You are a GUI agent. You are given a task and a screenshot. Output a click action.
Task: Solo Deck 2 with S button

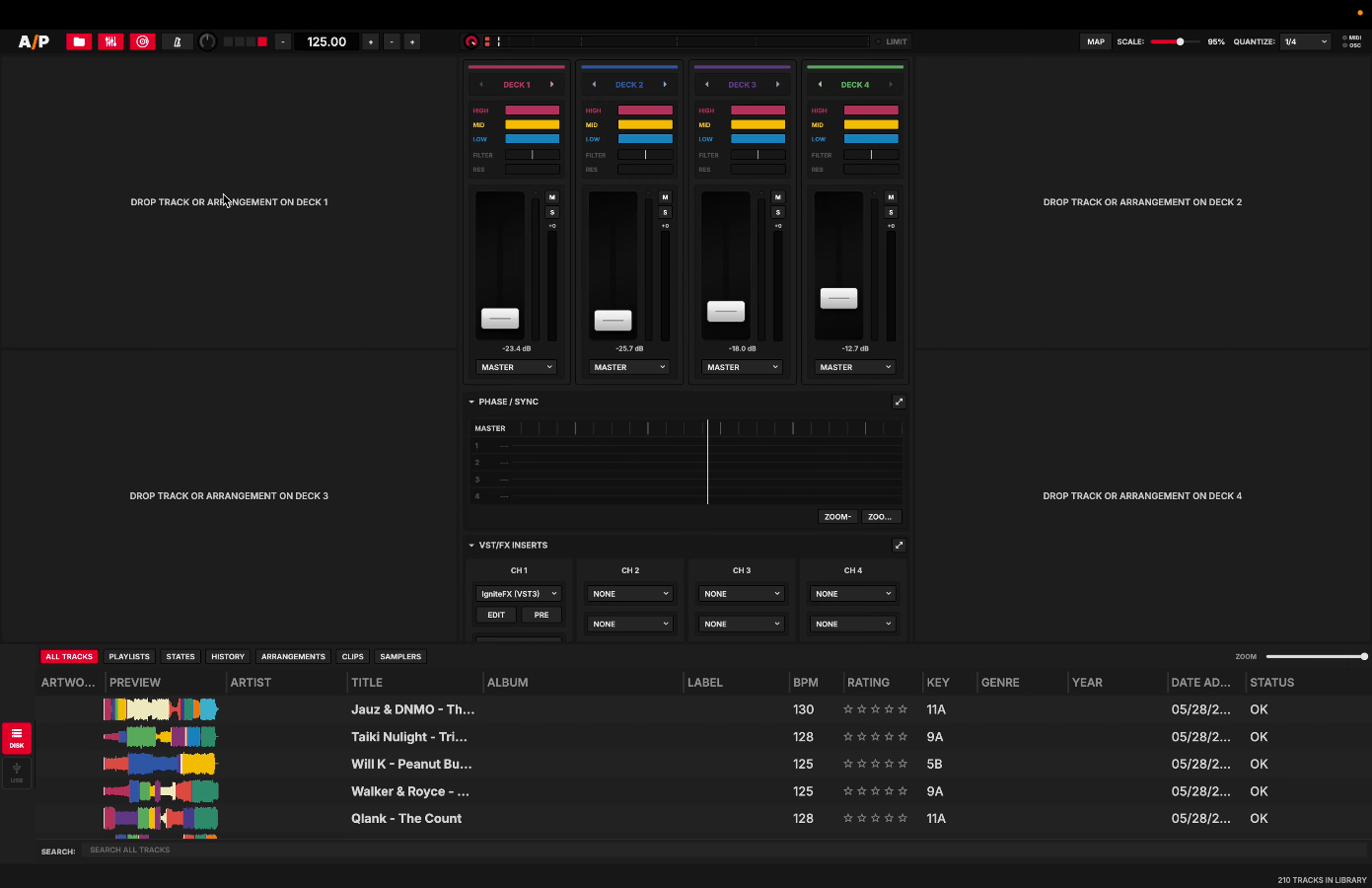(x=665, y=212)
